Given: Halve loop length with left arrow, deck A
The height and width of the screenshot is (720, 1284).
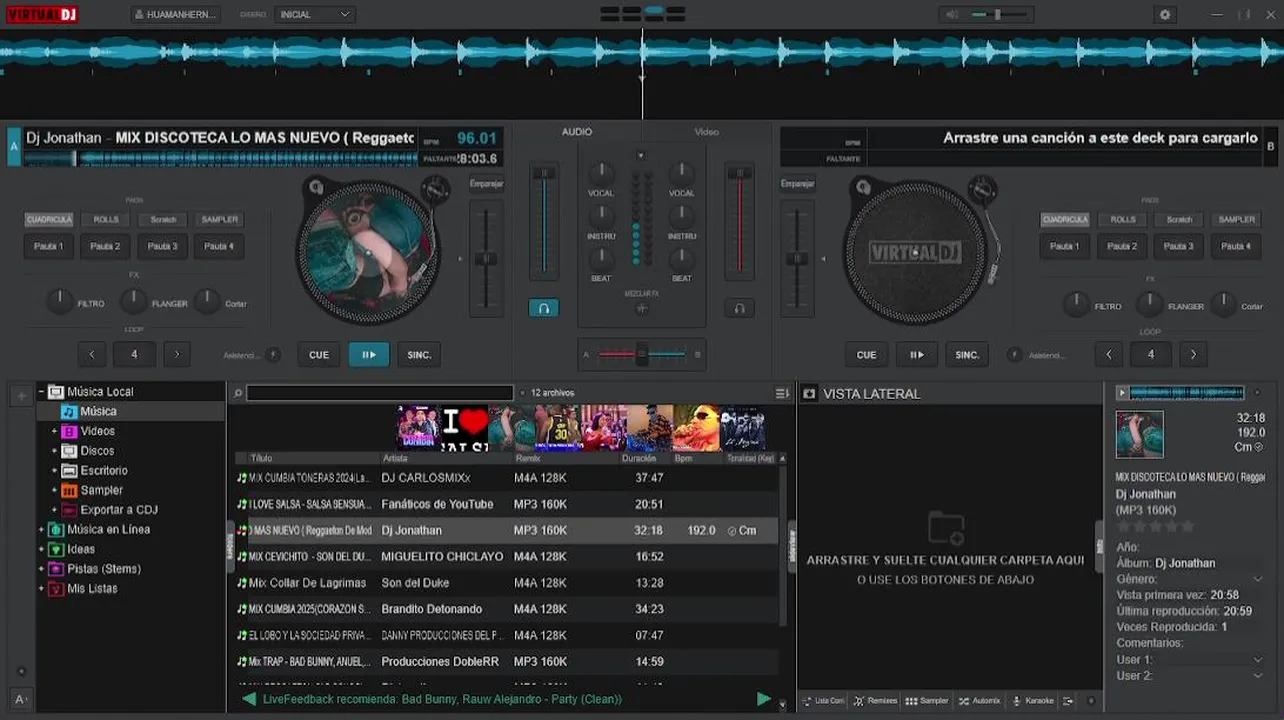Looking at the screenshot, I should pos(92,354).
